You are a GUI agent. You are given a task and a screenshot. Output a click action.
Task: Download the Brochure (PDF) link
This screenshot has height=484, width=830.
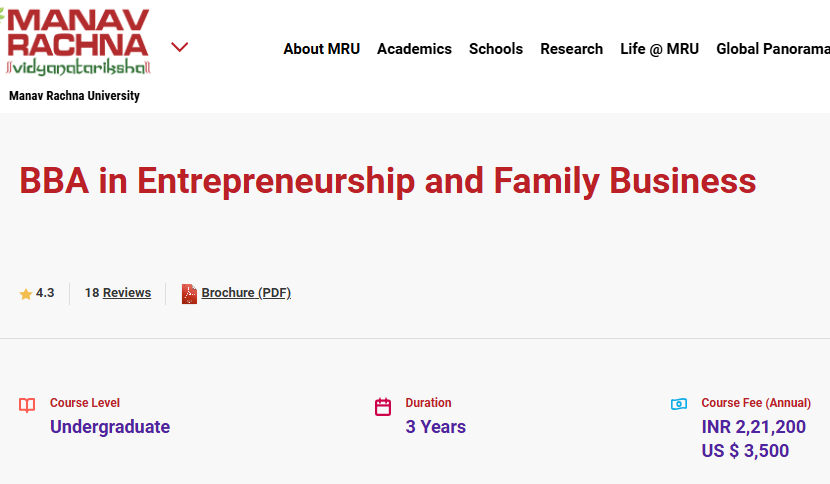click(x=246, y=293)
